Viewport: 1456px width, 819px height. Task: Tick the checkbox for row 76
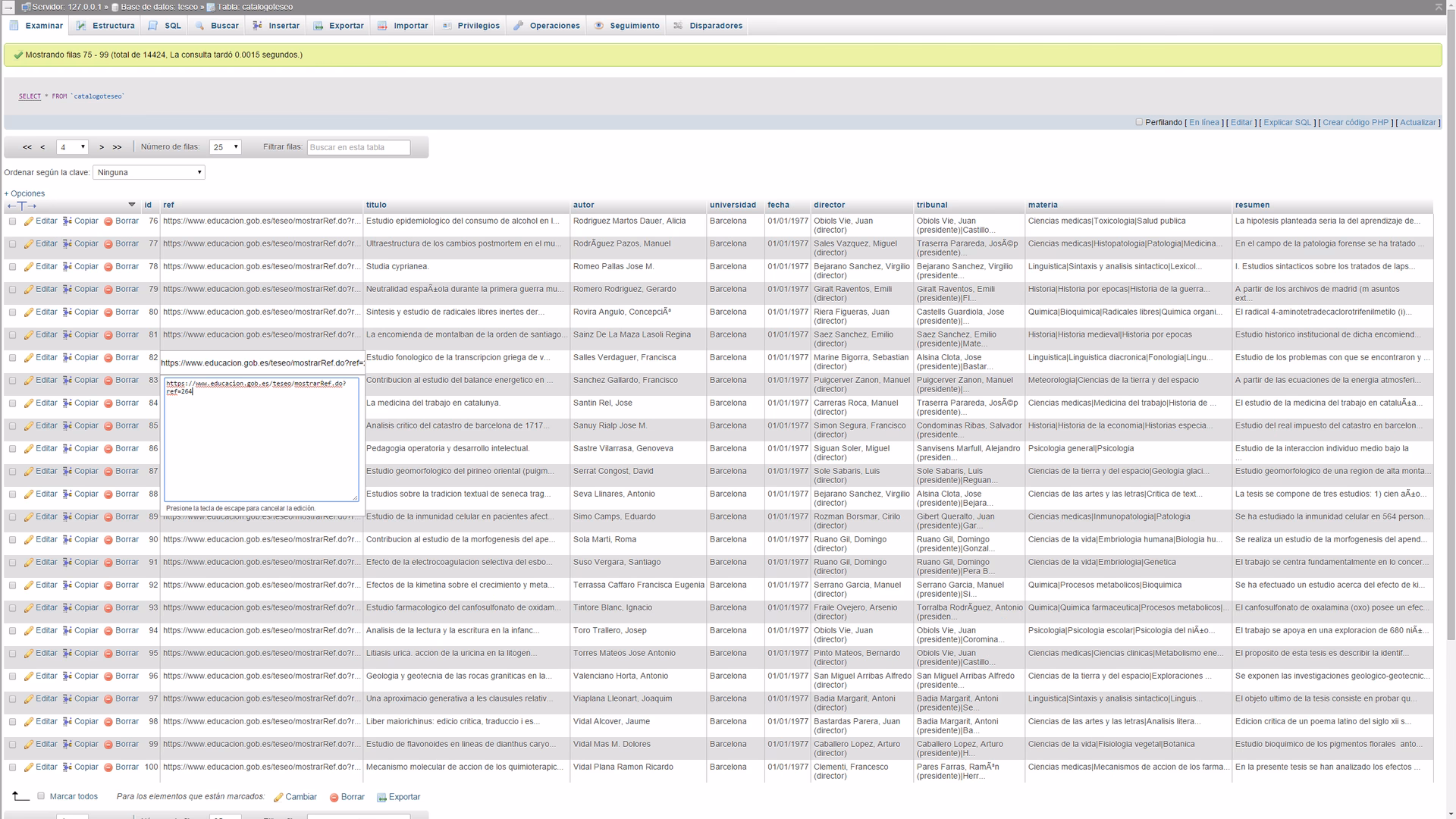(x=12, y=221)
